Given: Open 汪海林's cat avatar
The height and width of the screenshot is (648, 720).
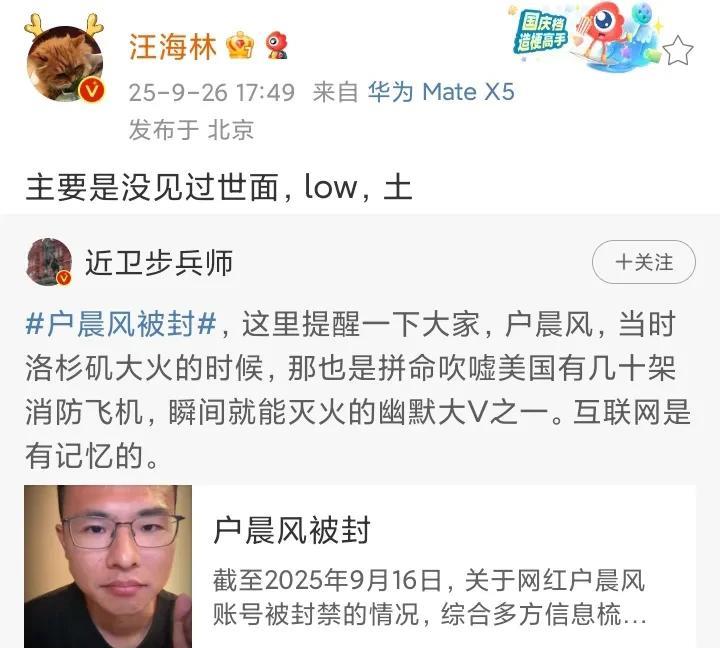Looking at the screenshot, I should pos(65,62).
